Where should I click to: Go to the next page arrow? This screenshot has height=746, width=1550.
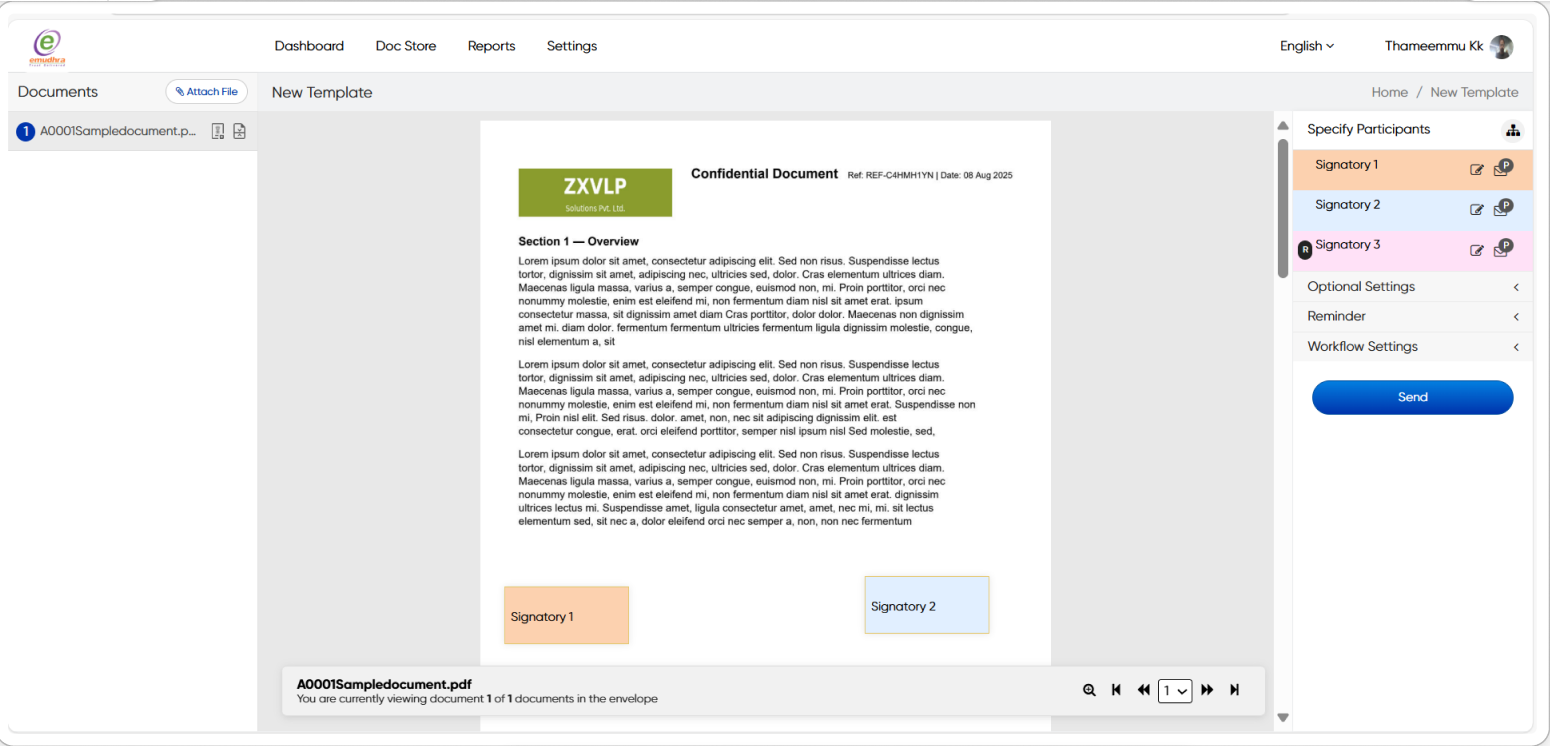(1207, 690)
